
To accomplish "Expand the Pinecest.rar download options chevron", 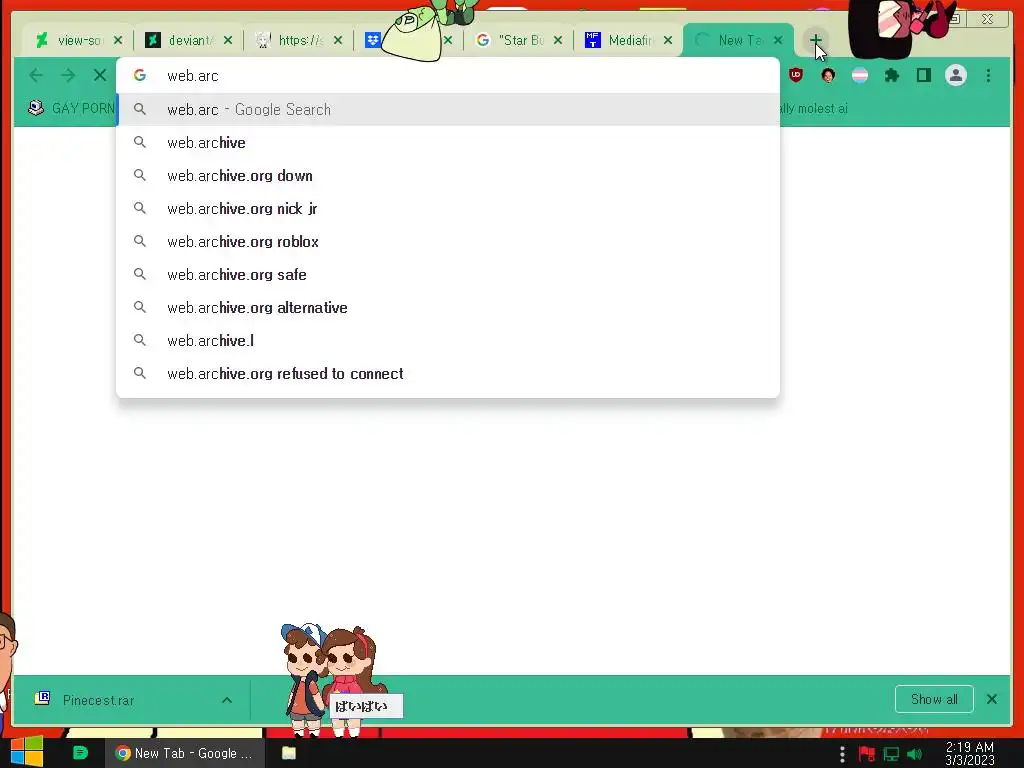I will (227, 700).
